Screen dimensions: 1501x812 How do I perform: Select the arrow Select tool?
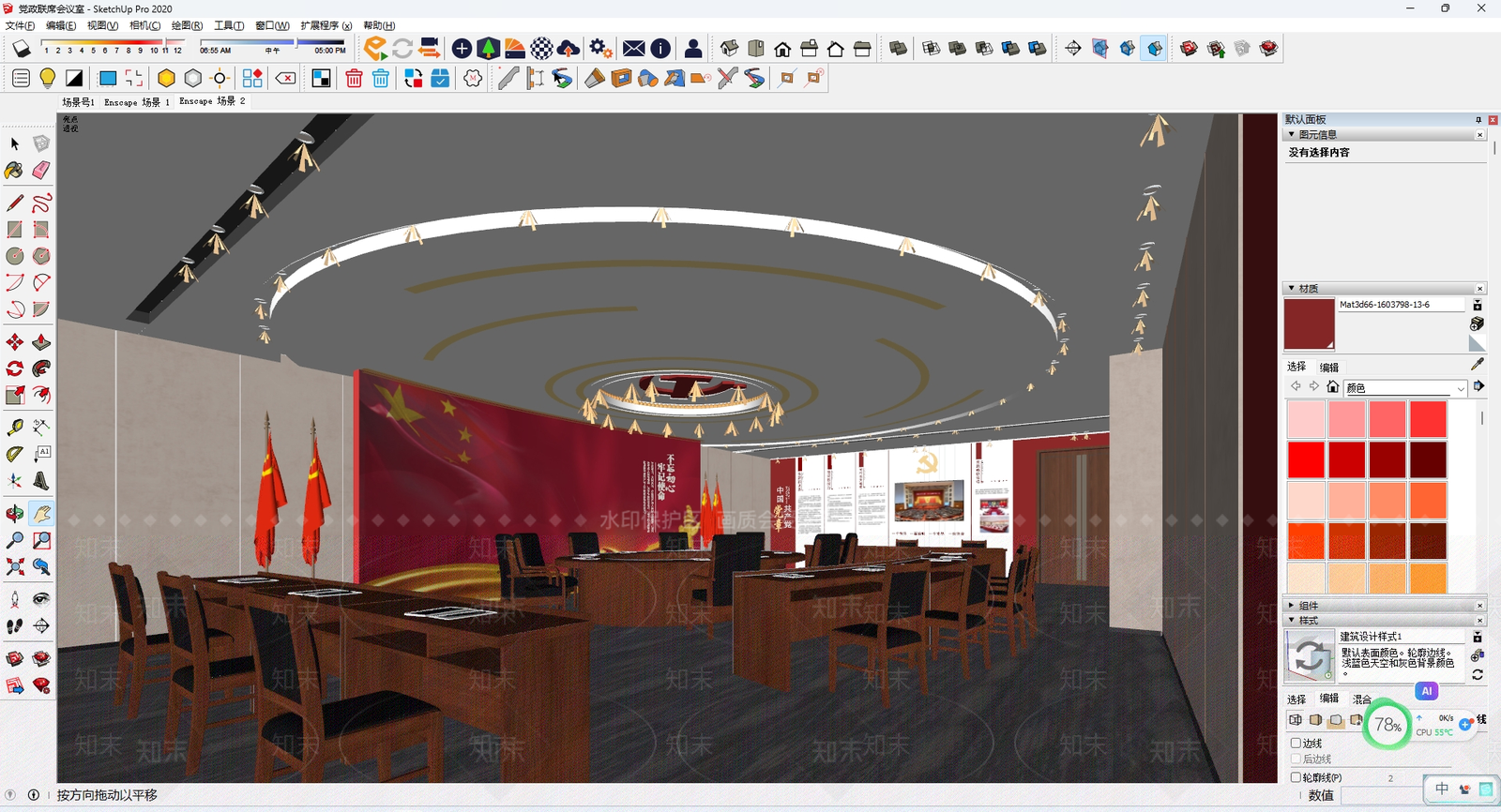tap(15, 143)
